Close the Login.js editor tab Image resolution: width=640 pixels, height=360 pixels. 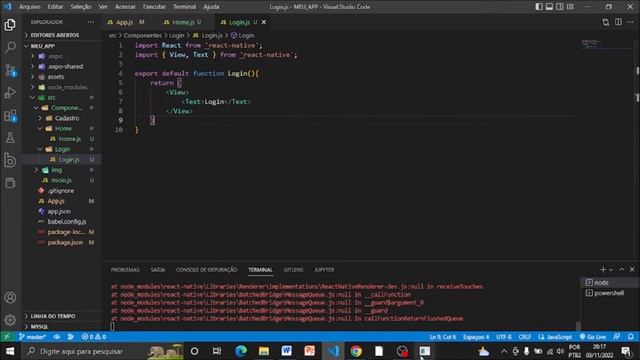tap(264, 22)
